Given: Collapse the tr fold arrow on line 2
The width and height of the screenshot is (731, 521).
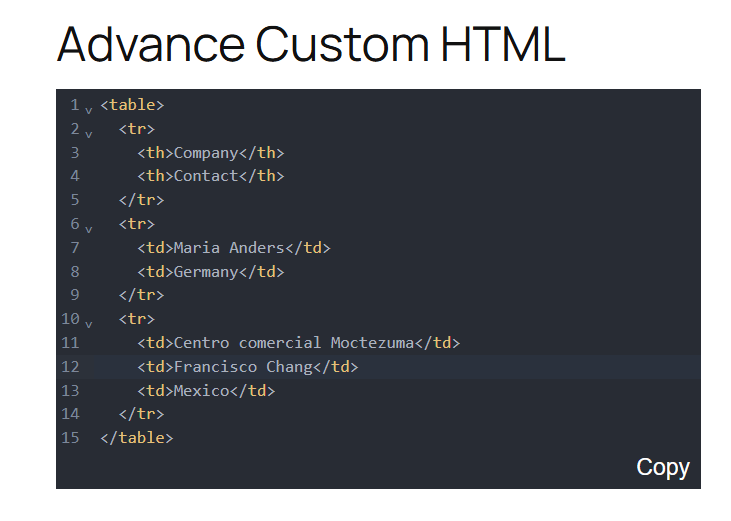Looking at the screenshot, I should (x=89, y=134).
